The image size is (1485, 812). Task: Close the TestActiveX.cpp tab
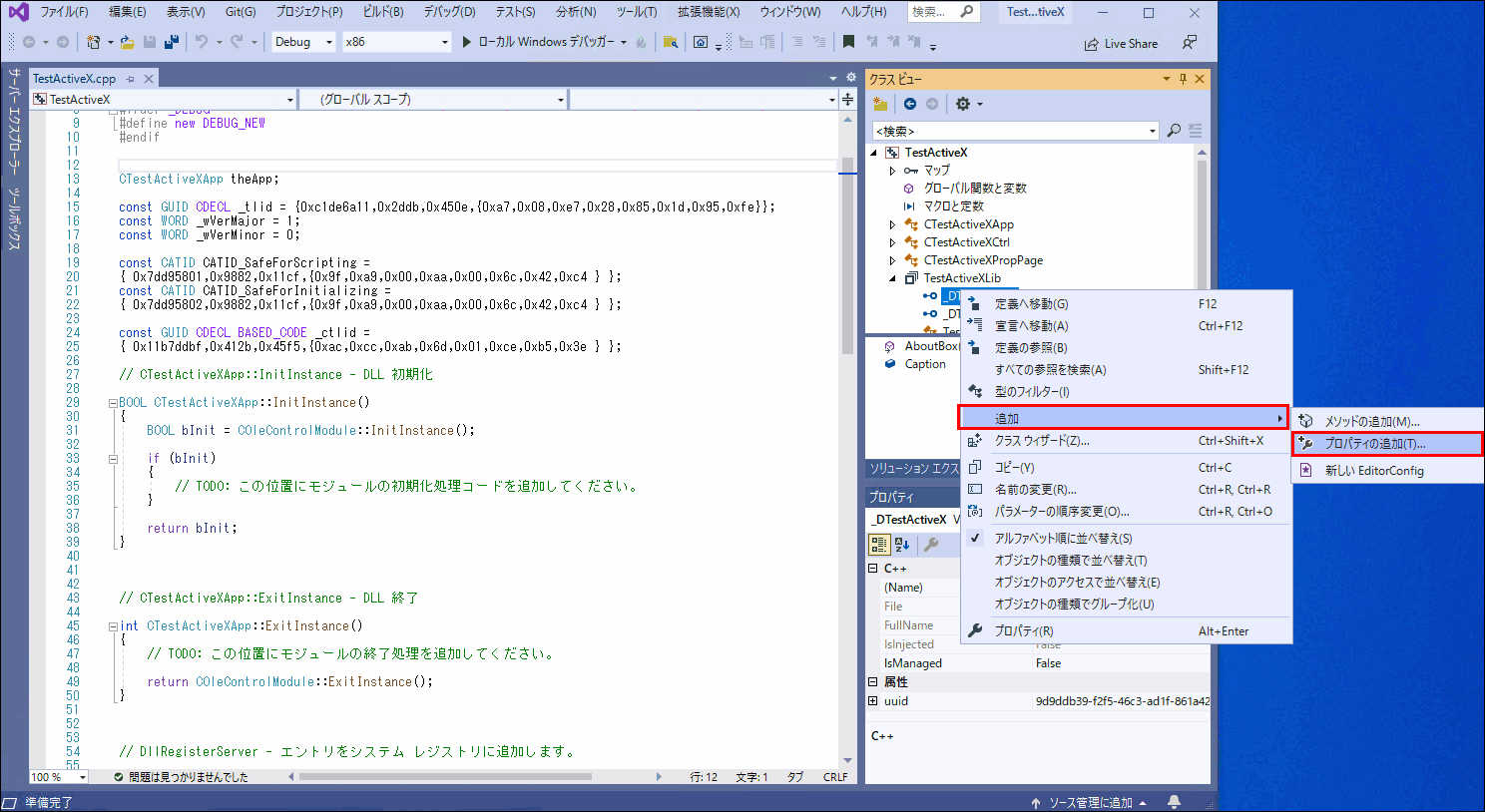(149, 79)
